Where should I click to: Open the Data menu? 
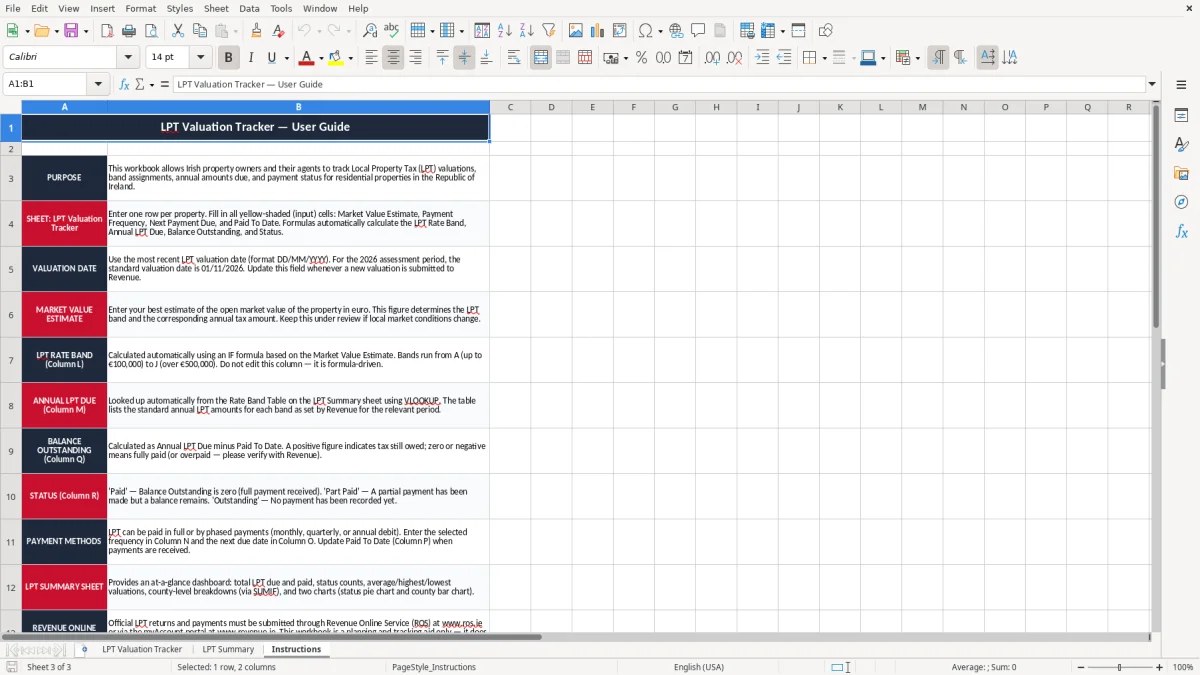249,8
